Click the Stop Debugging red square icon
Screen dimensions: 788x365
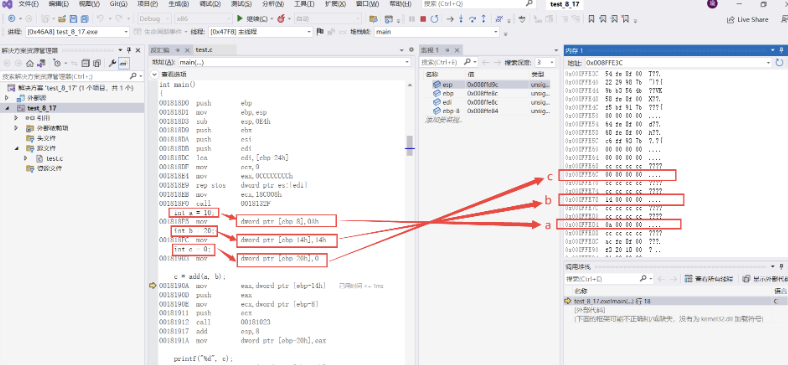(x=423, y=19)
